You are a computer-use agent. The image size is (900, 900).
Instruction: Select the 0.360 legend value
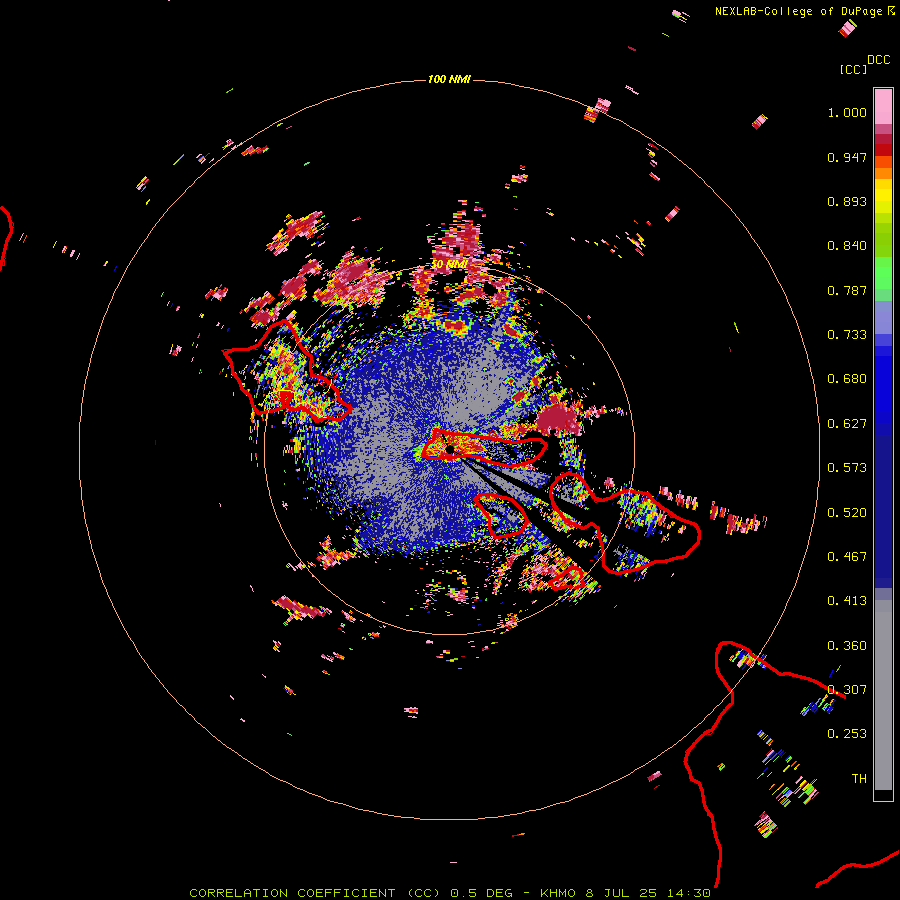click(x=847, y=646)
